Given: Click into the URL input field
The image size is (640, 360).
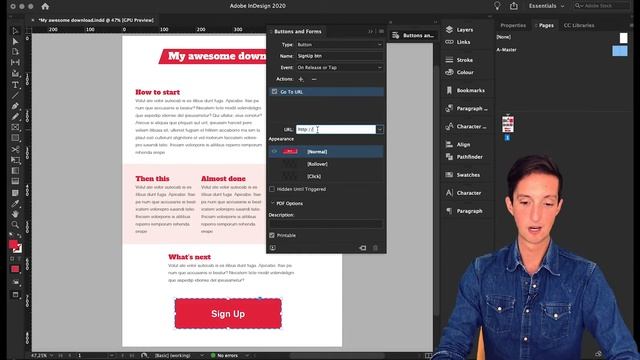Looking at the screenshot, I should click(336, 129).
